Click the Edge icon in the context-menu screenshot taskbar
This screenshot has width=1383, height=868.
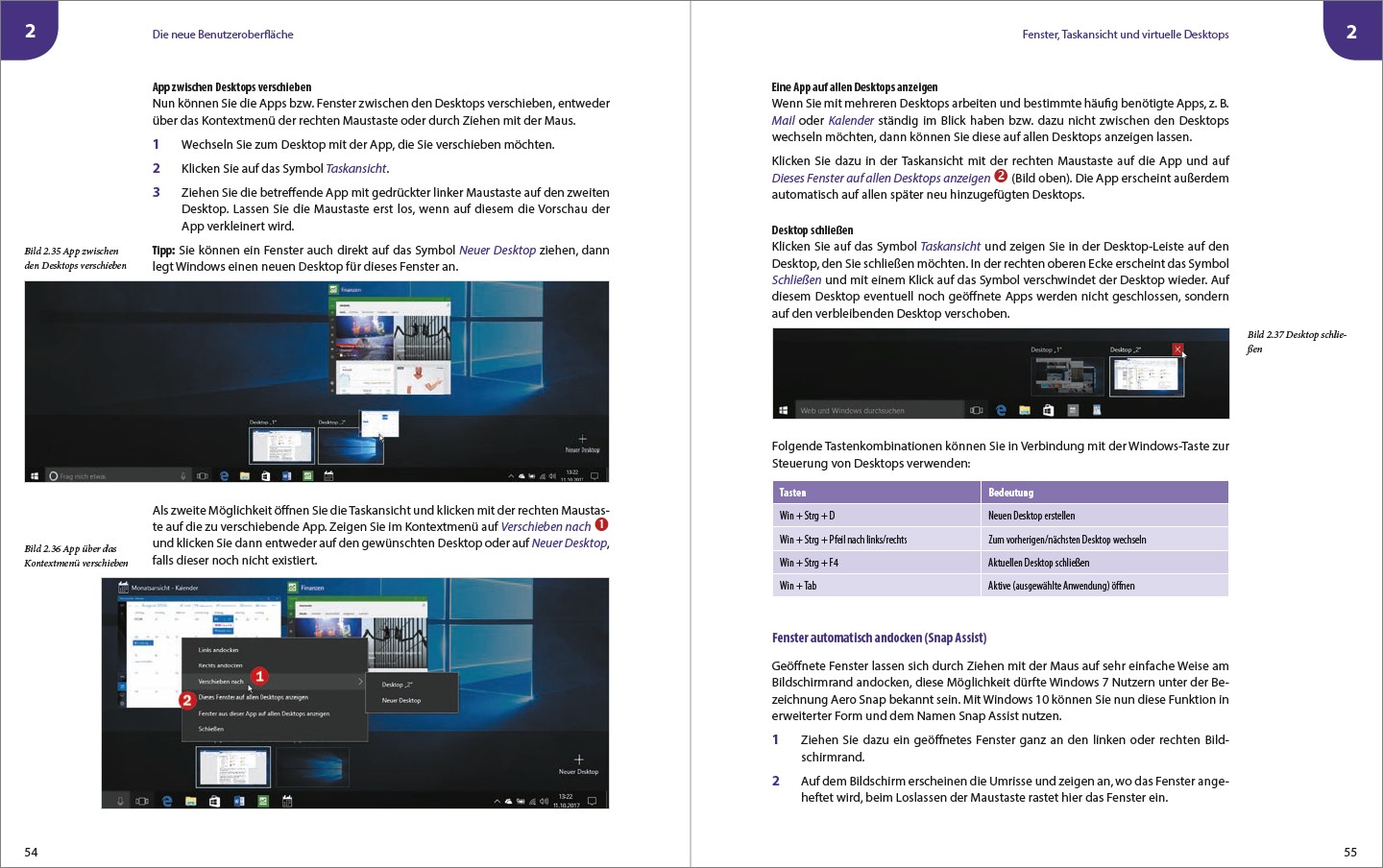point(167,801)
